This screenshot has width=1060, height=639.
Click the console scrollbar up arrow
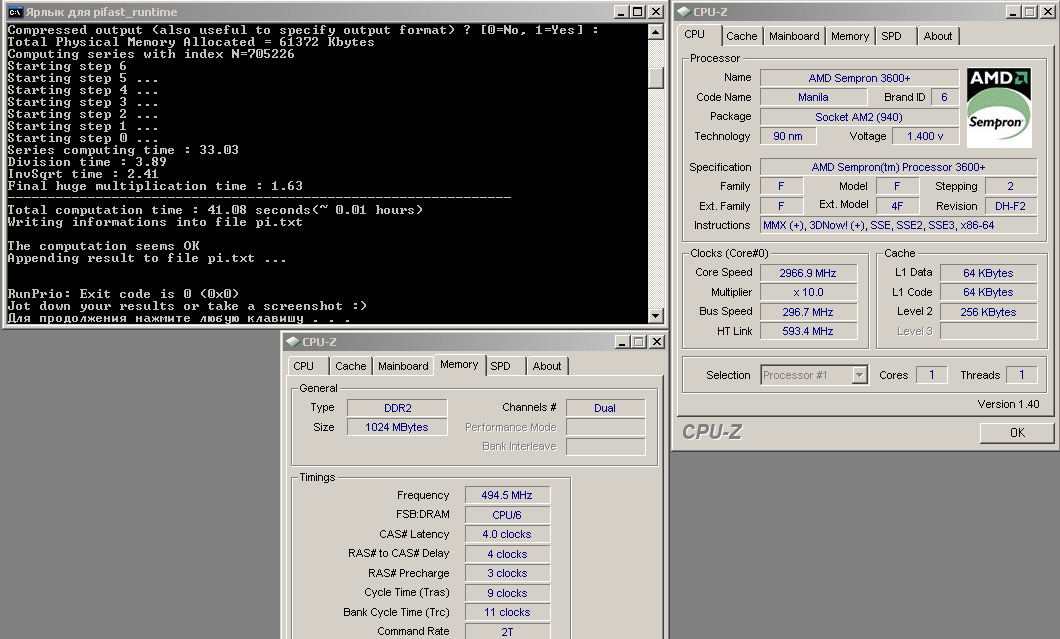tap(655, 32)
